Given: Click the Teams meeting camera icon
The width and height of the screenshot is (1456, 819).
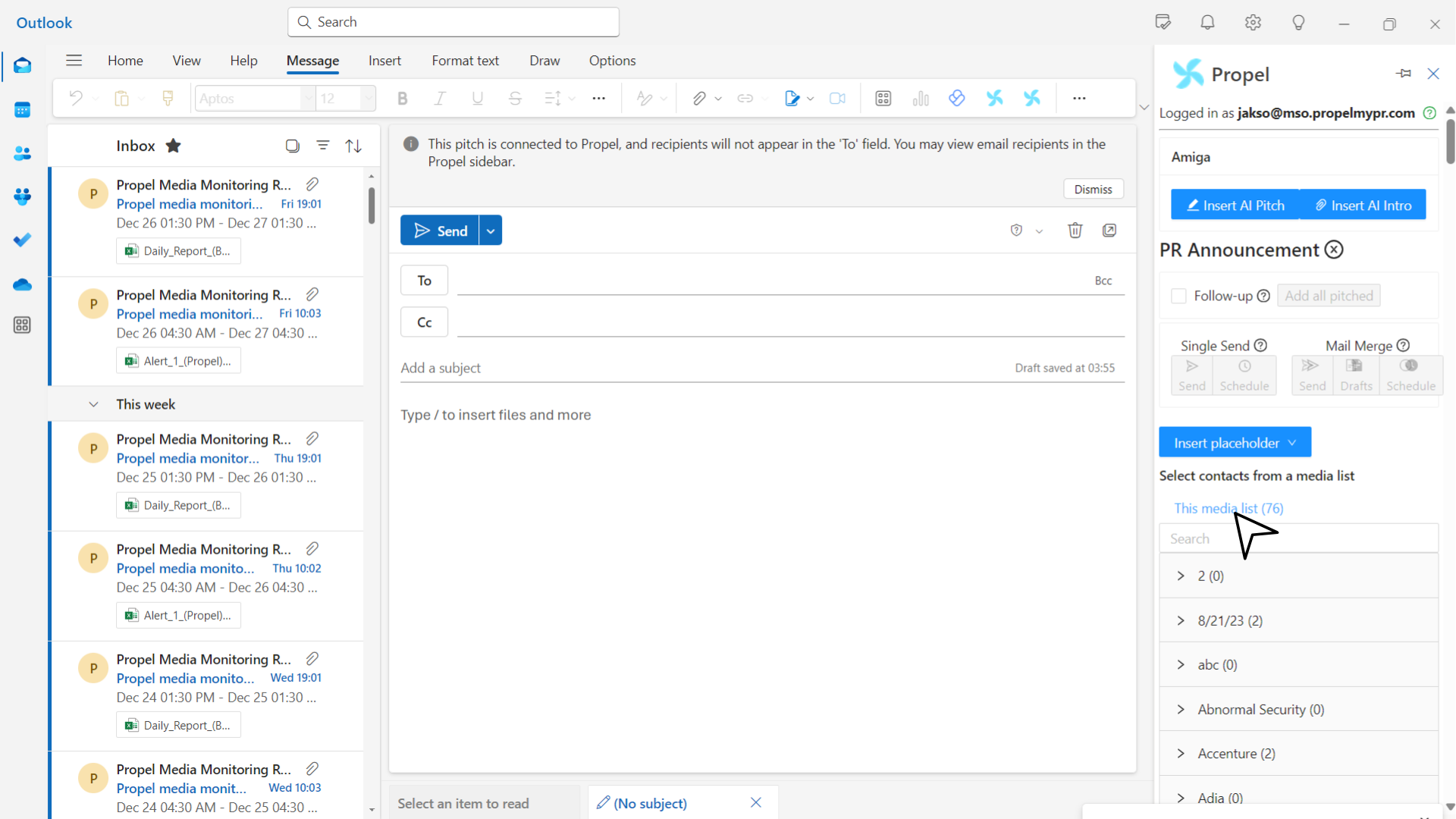Looking at the screenshot, I should 837,99.
